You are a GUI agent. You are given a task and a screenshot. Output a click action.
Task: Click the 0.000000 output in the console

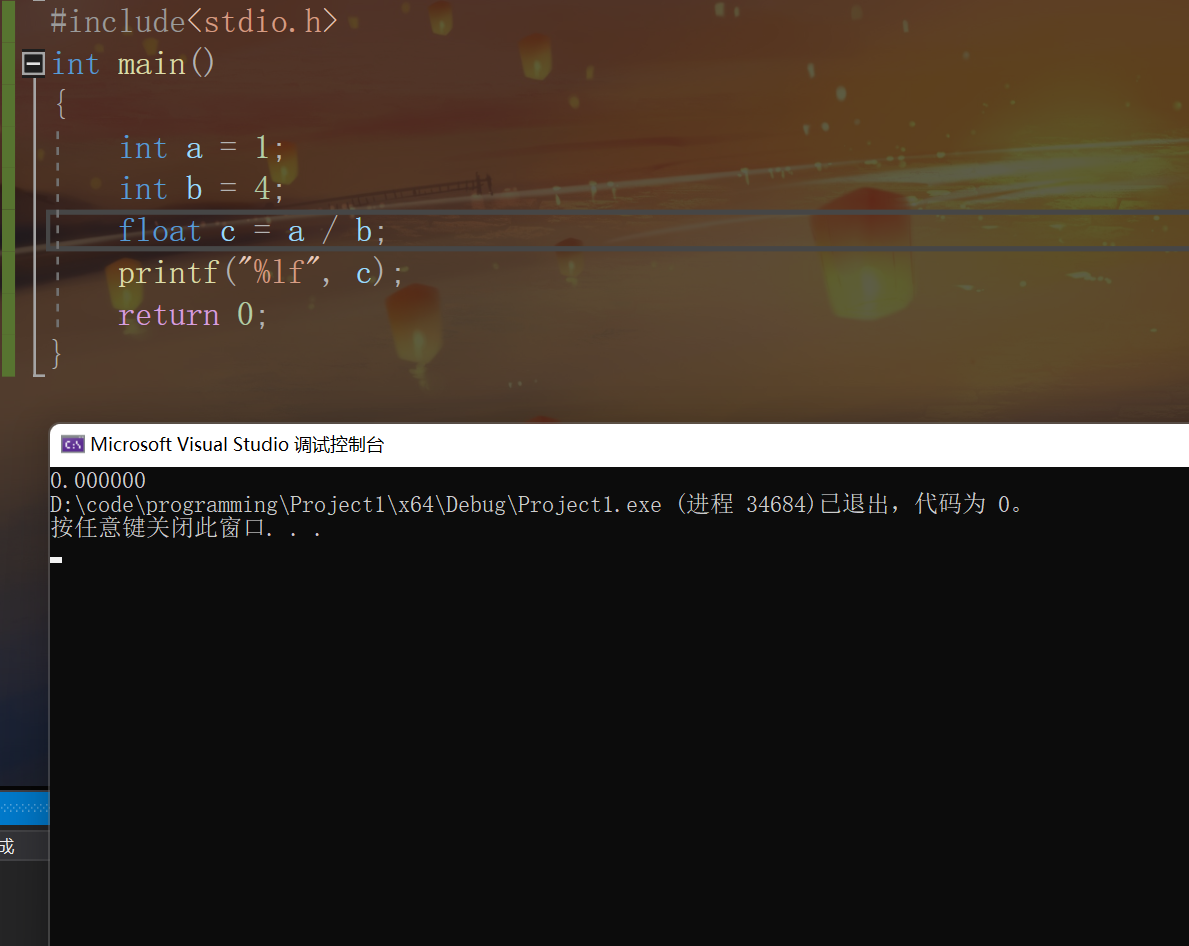(x=98, y=481)
